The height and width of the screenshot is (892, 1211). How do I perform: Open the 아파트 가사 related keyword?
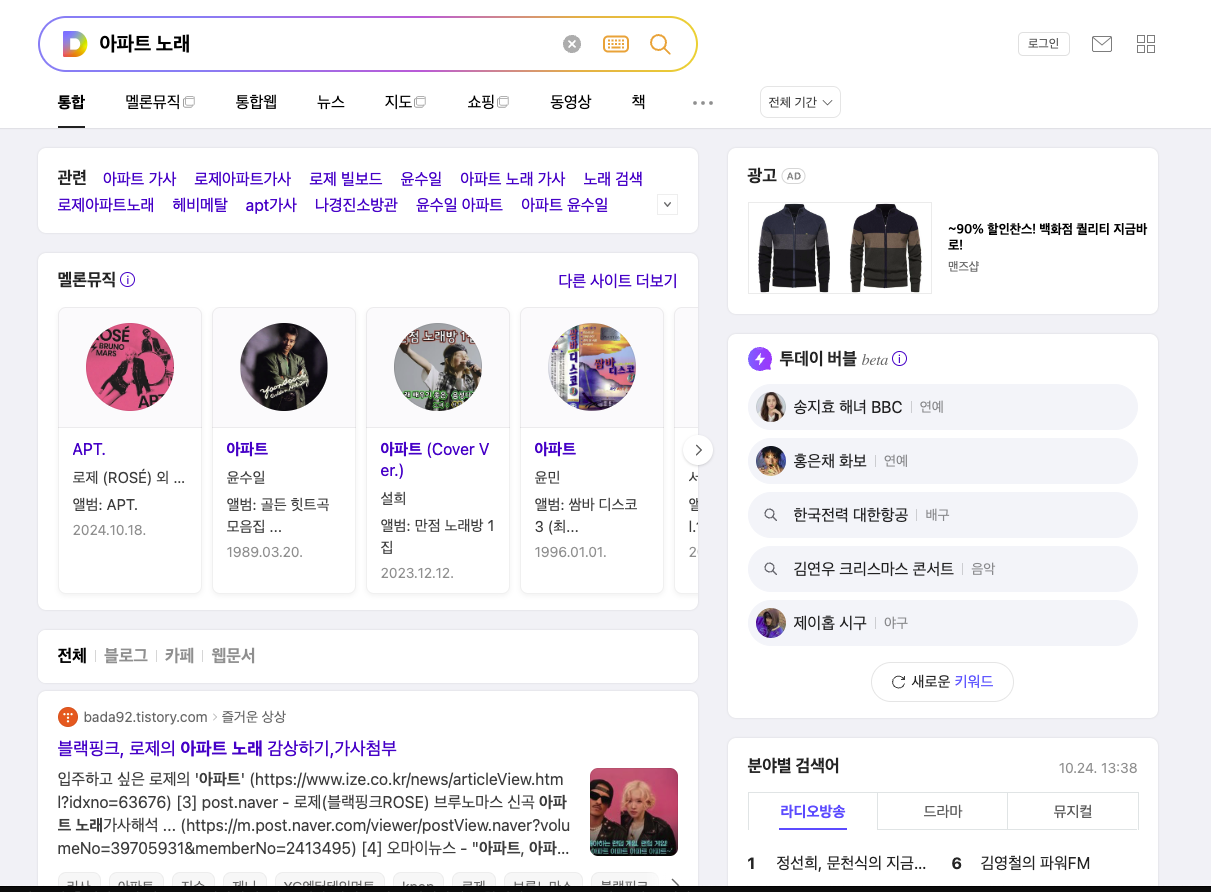pos(139,178)
